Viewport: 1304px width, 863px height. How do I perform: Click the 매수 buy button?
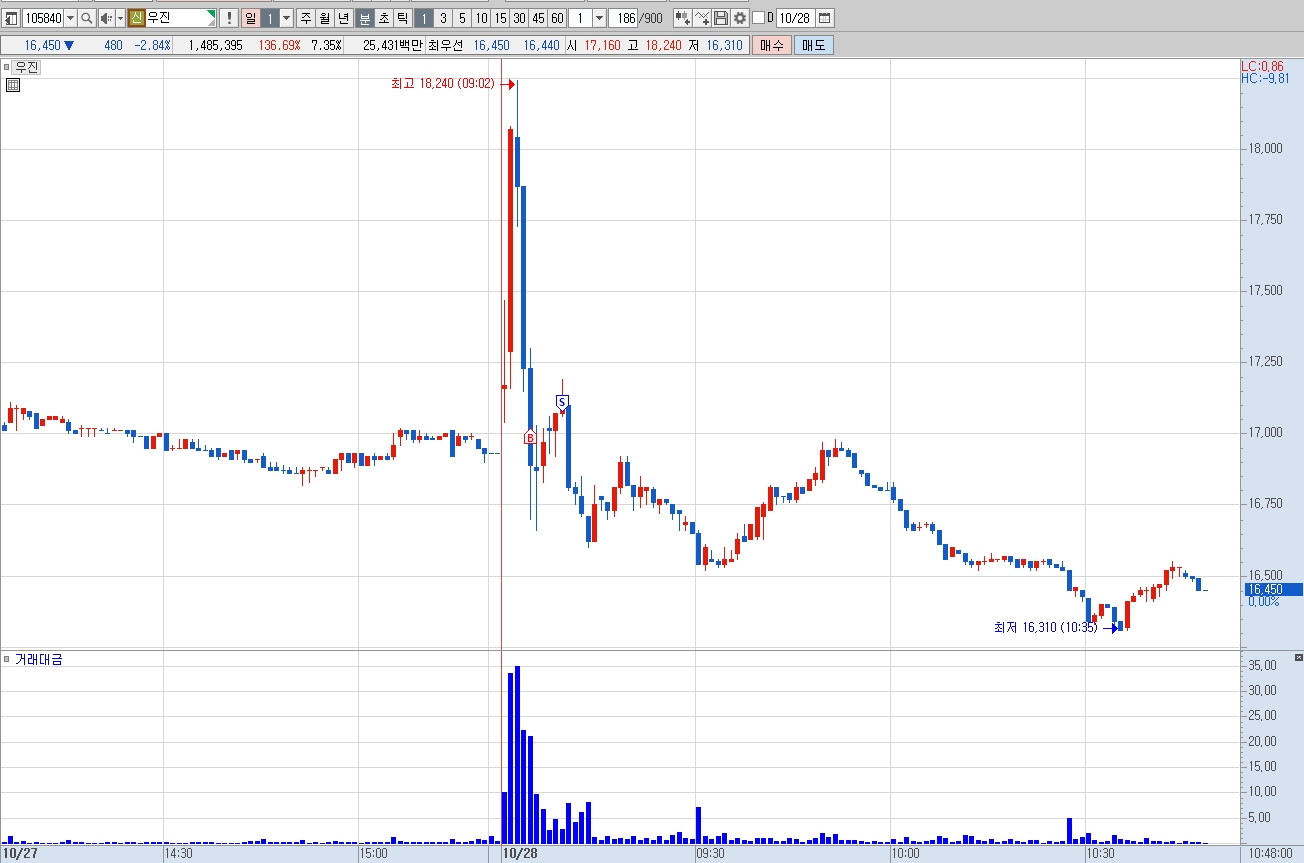[772, 45]
